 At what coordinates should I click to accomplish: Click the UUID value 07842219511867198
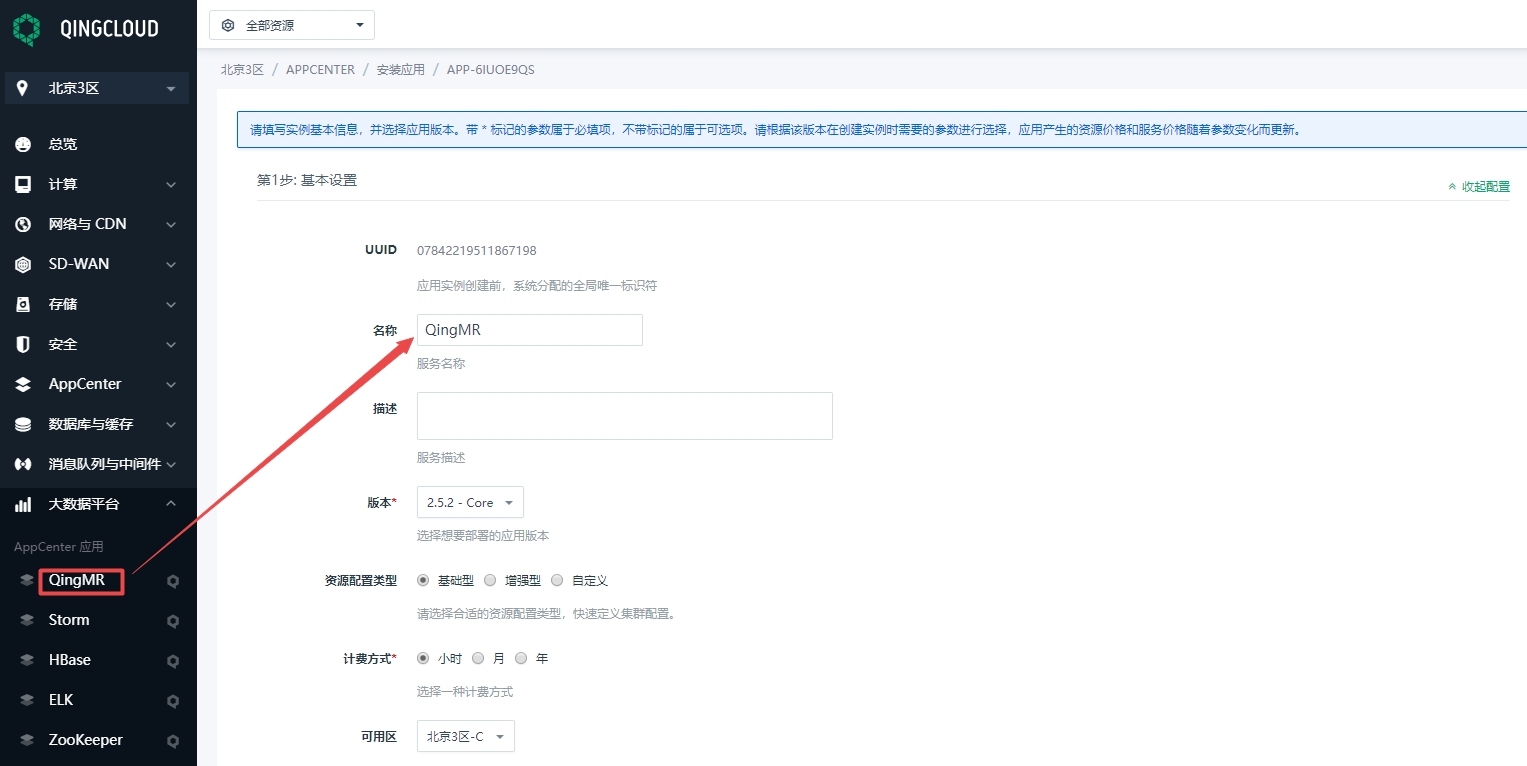click(477, 250)
